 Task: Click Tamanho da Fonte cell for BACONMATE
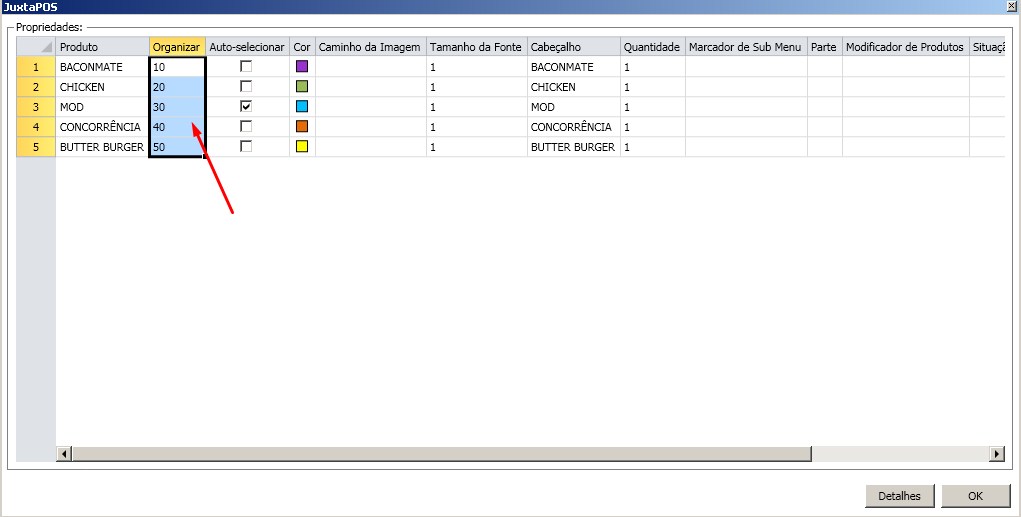coord(477,66)
